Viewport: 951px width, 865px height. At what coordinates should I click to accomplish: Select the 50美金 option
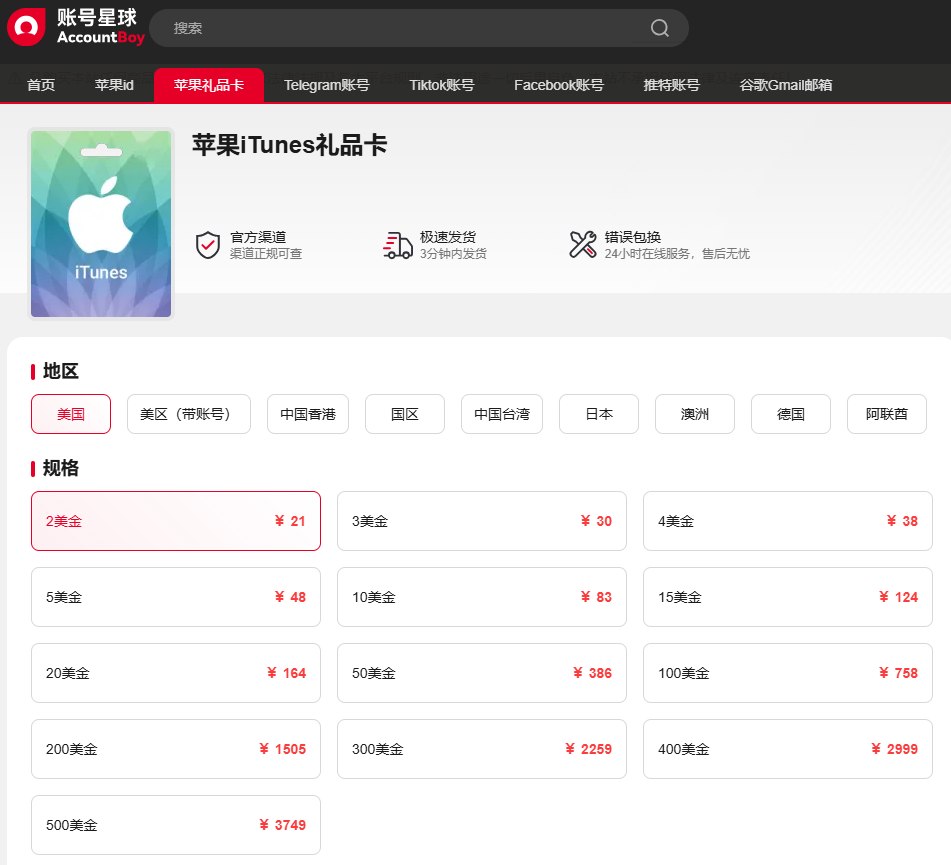pos(481,673)
